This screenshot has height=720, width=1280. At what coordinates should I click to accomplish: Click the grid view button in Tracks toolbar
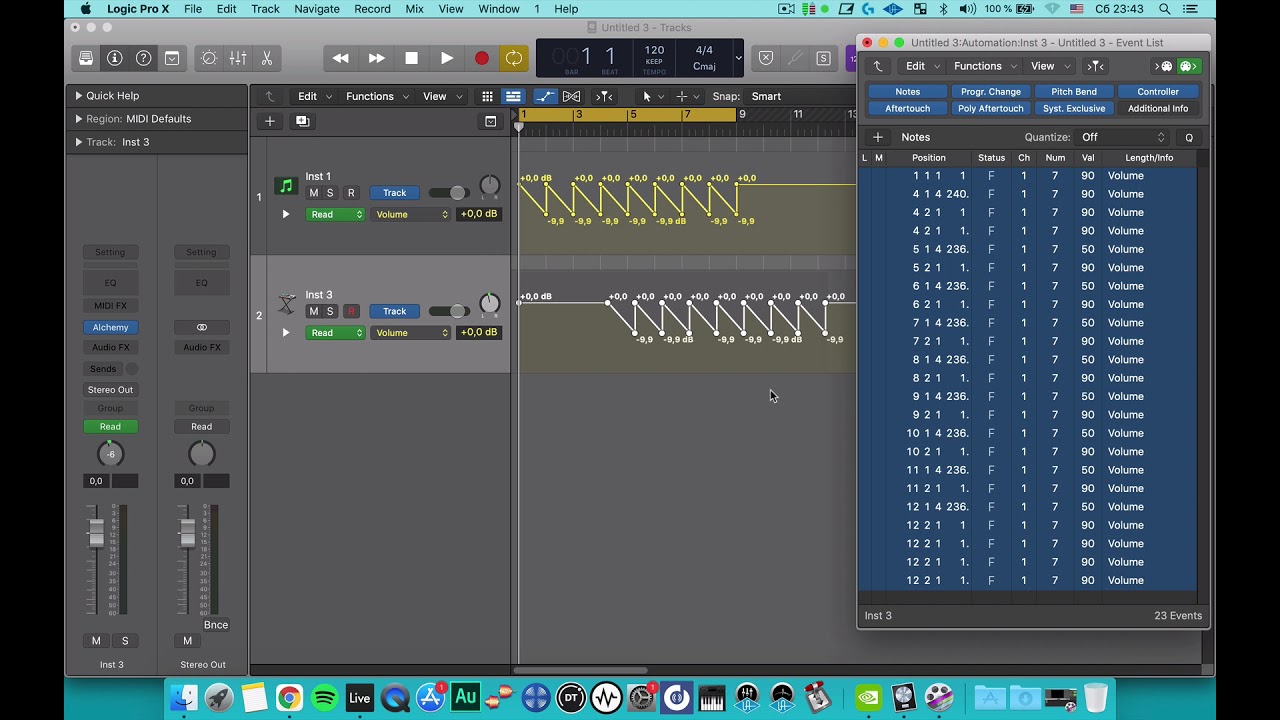pyautogui.click(x=487, y=96)
